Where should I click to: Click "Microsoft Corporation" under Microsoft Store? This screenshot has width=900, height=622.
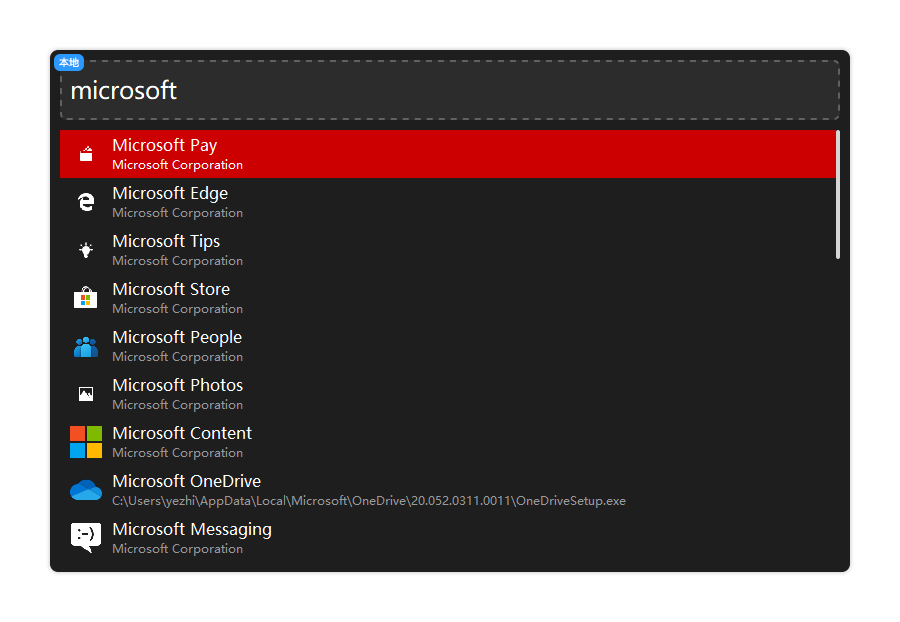coord(177,309)
